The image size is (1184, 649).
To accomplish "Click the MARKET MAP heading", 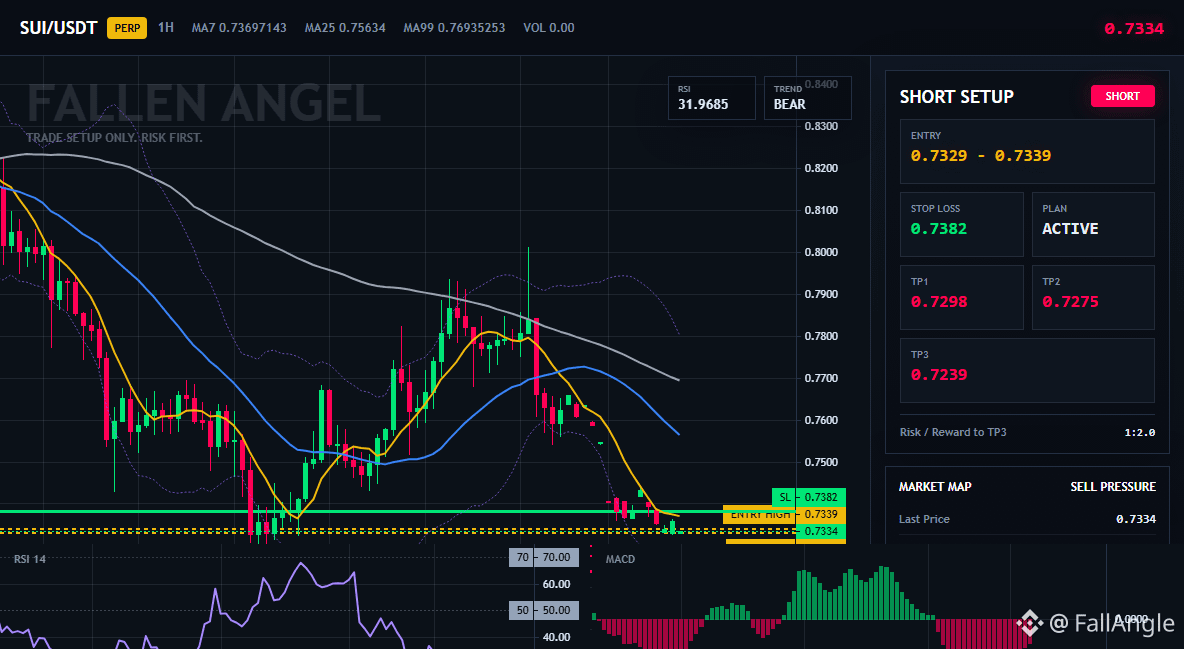I will (935, 487).
